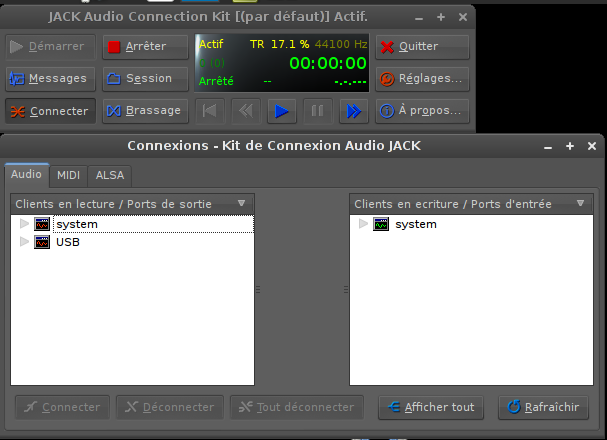Maximize the JACK Audio Connection Kit window

[441, 17]
